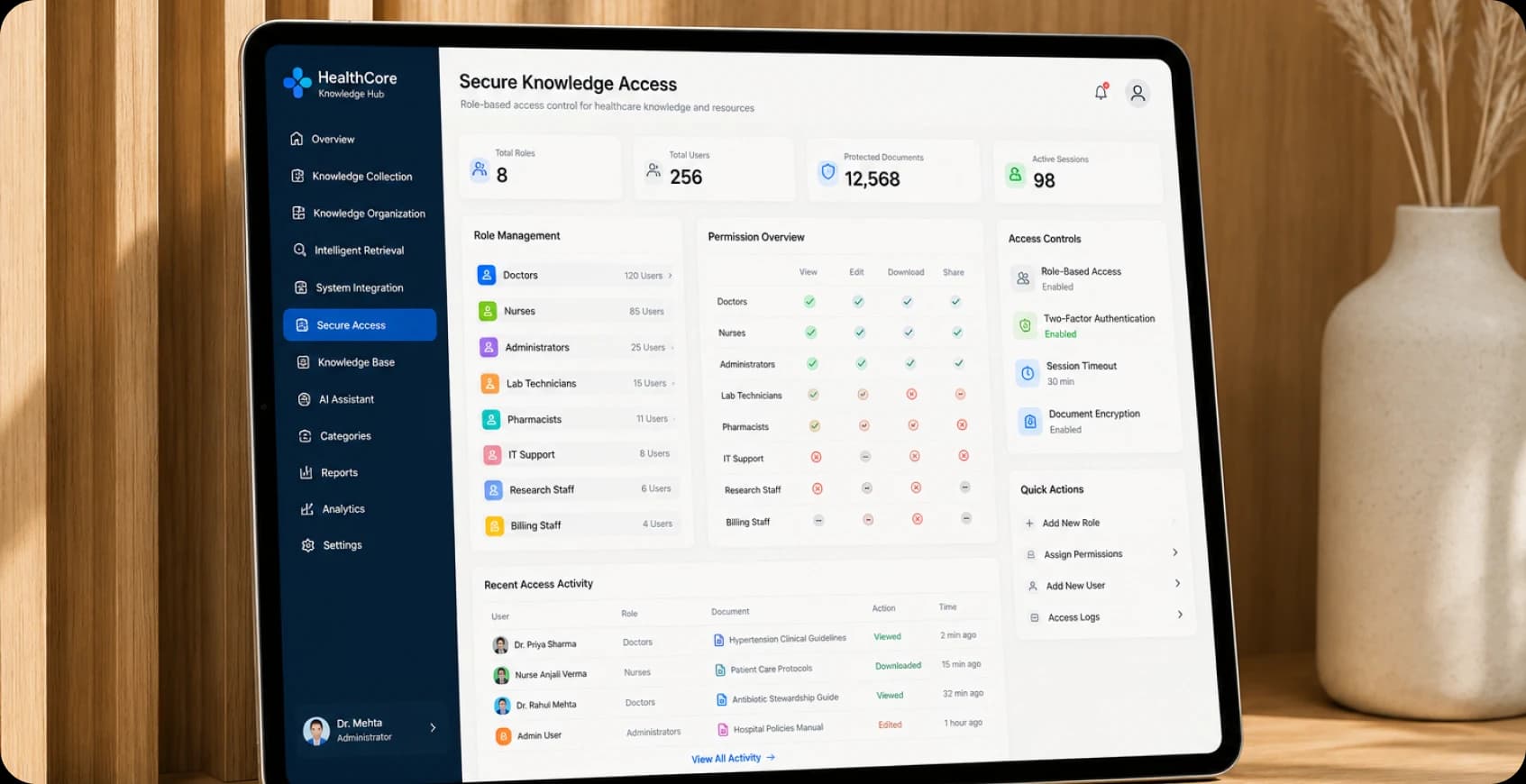Click the Hospital Policies Manual document icon
The image size is (1526, 784).
coord(723,729)
